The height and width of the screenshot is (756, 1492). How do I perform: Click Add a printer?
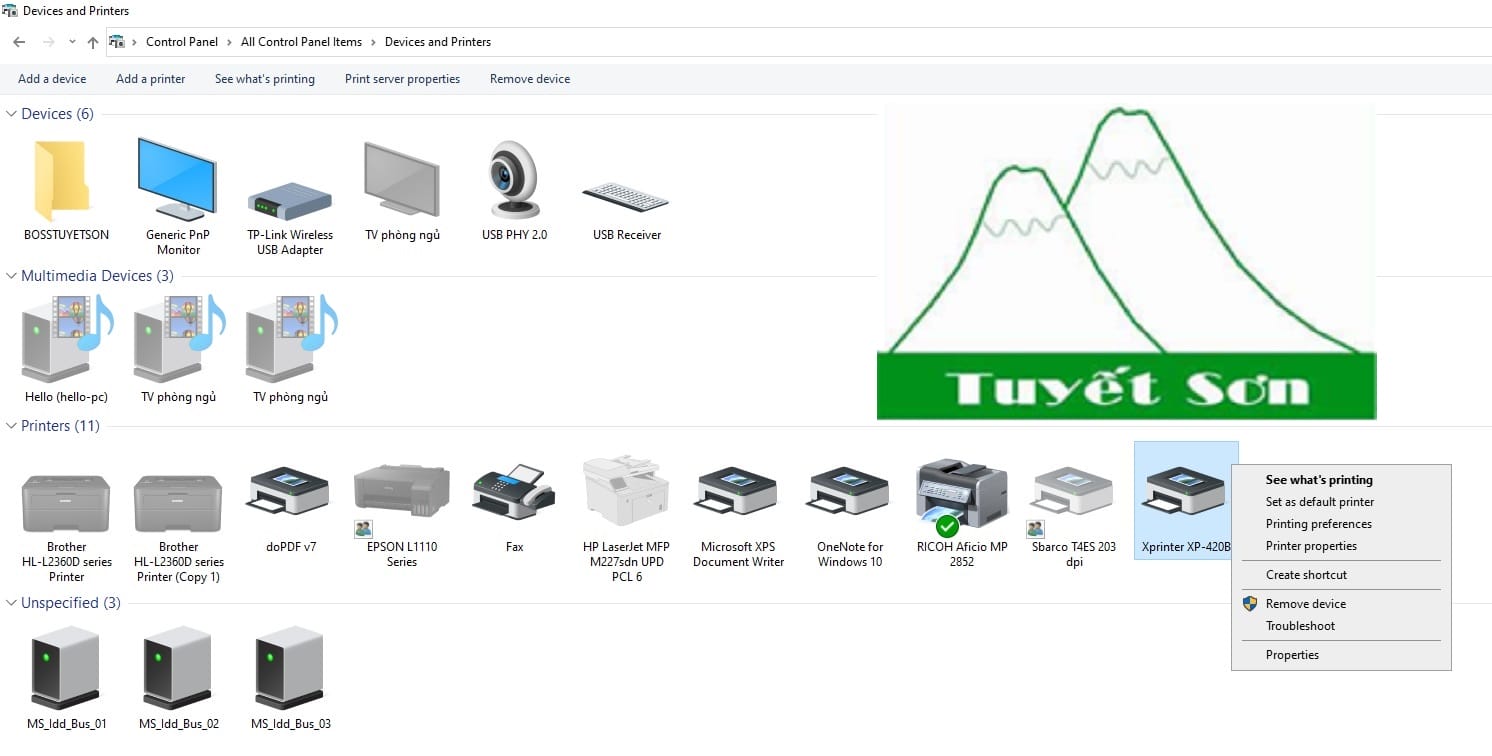150,78
